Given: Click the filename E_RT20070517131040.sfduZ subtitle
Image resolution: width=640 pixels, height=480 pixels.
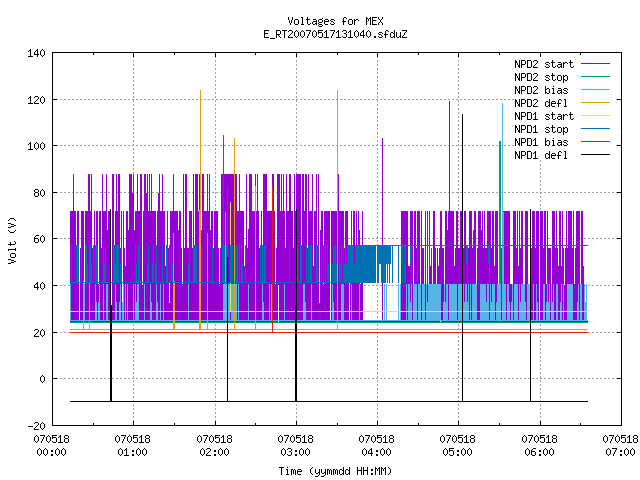Looking at the screenshot, I should 335,34.
